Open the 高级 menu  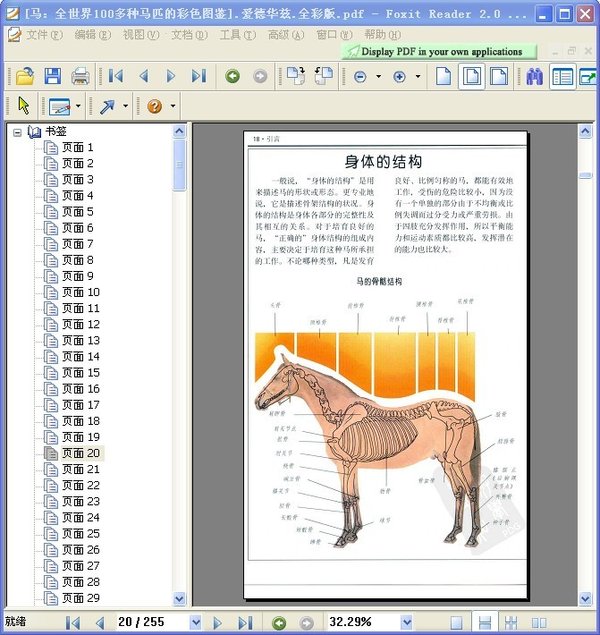(286, 35)
